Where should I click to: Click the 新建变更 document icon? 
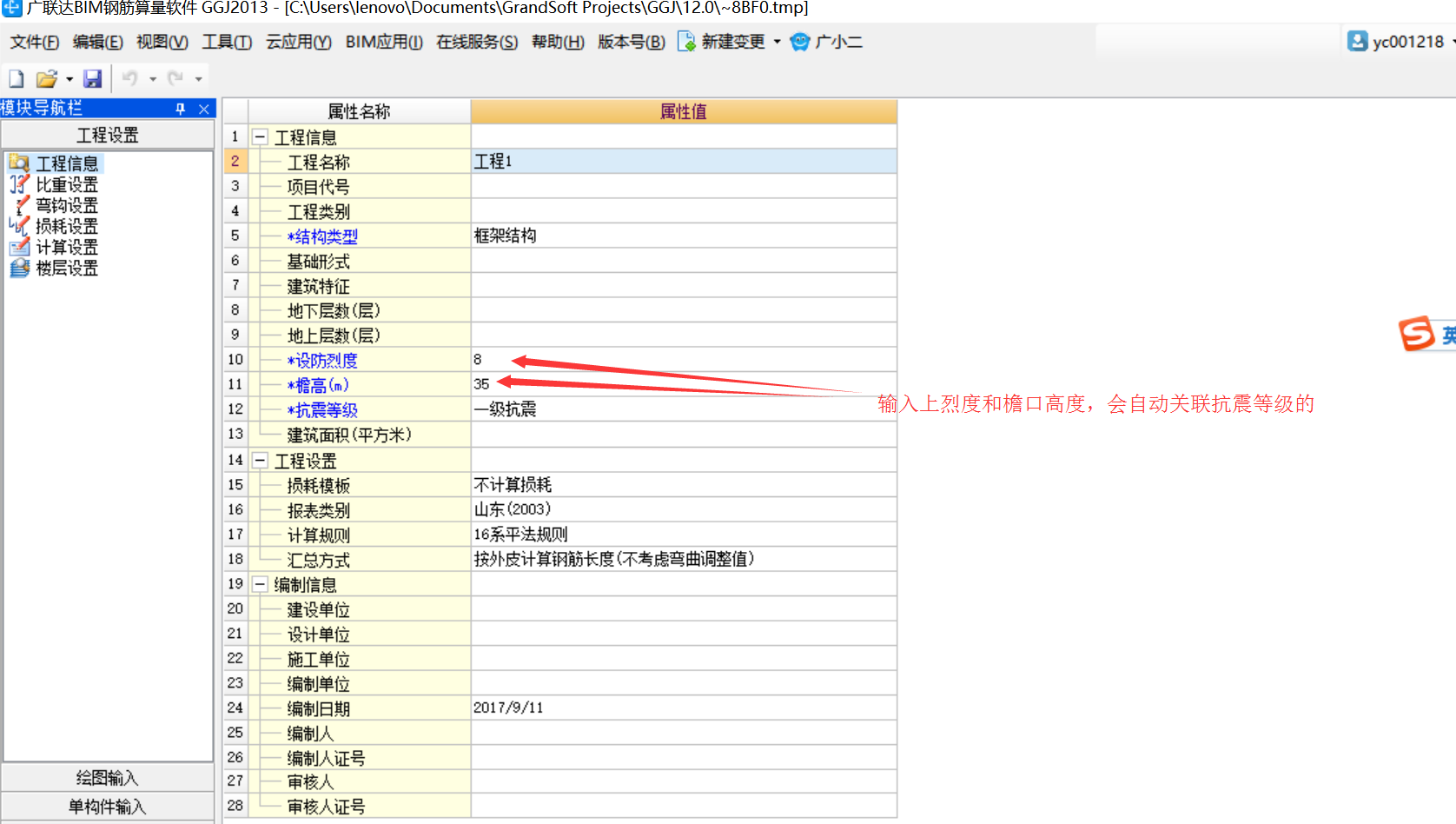[x=686, y=42]
